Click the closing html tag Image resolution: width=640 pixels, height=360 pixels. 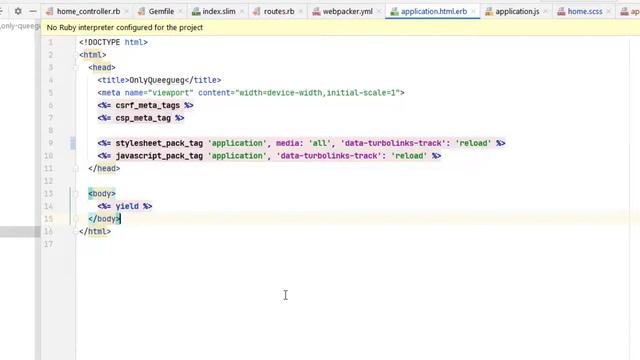tap(95, 231)
